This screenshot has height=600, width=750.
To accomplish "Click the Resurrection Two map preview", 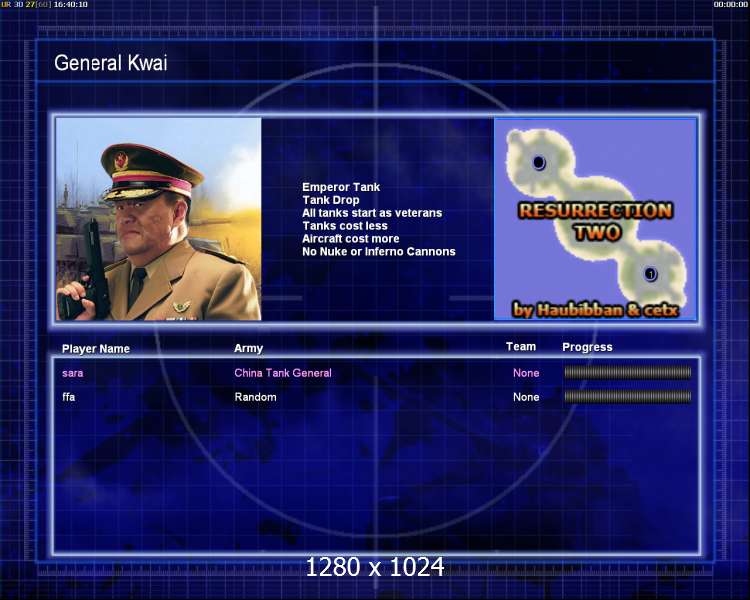I will (x=596, y=219).
